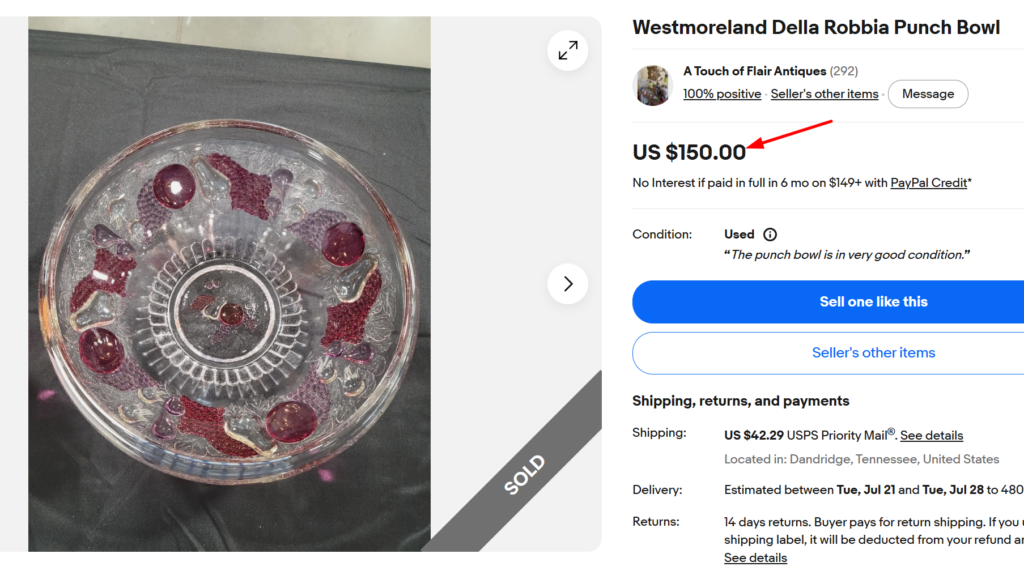Show the next product photo
Viewport: 1024px width, 575px height.
568,284
